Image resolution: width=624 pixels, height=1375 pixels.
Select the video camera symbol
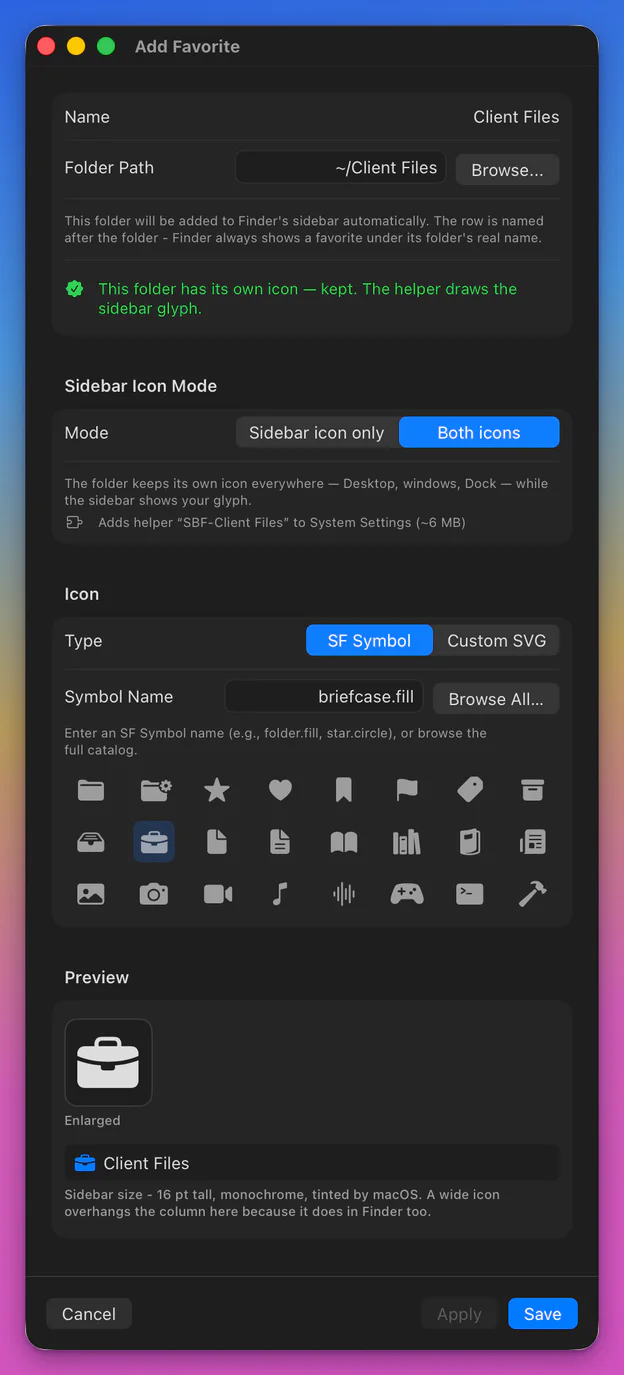(217, 894)
